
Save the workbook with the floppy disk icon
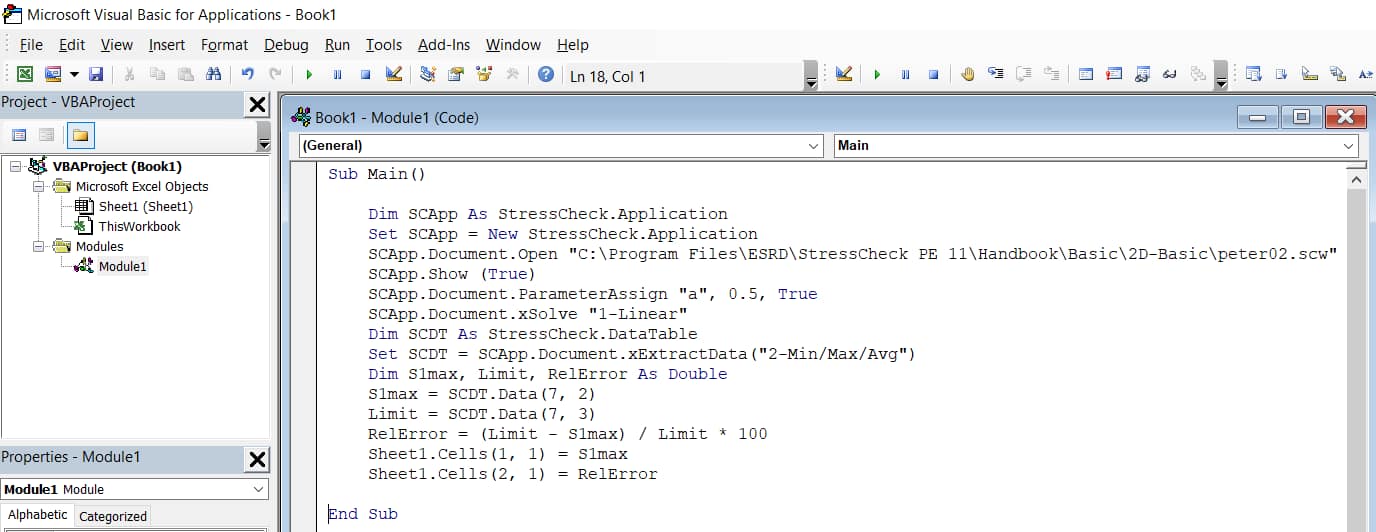tap(96, 75)
